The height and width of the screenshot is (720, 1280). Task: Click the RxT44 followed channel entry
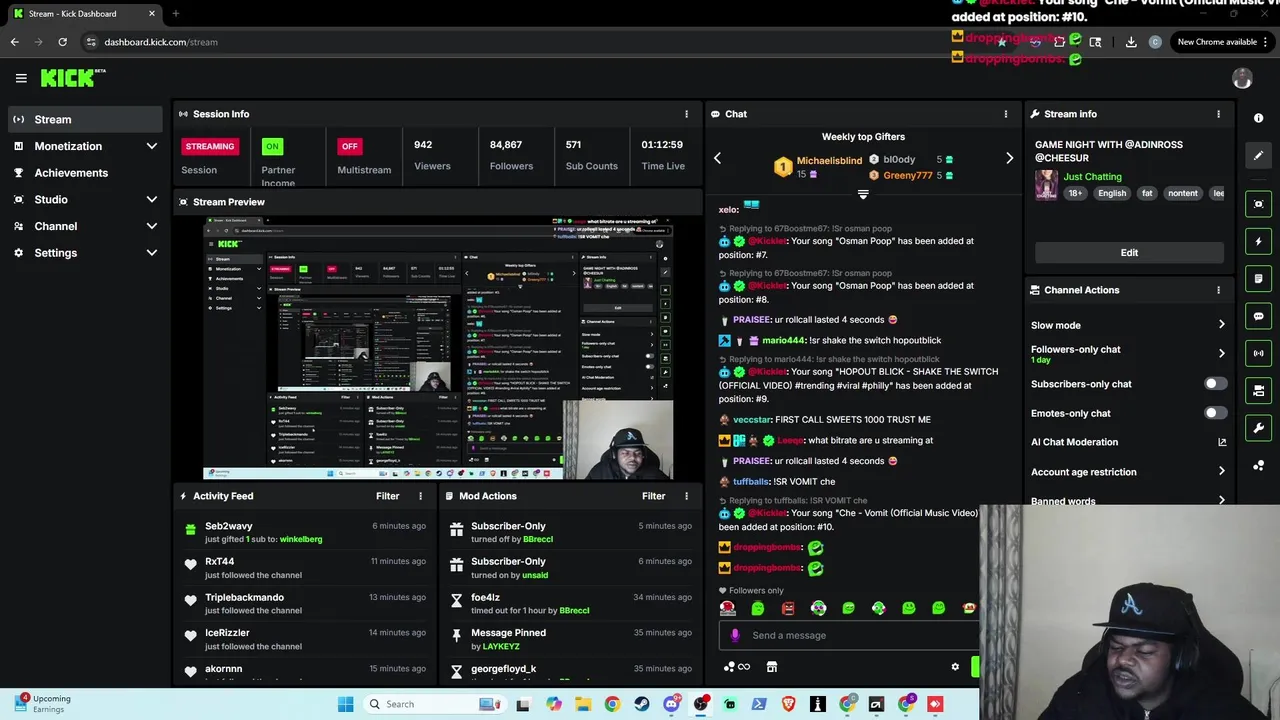pyautogui.click(x=306, y=568)
